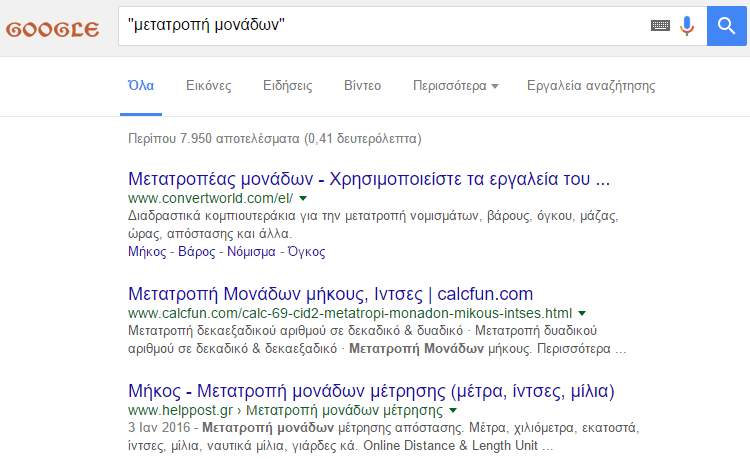Click the blue magnifier search button

point(727,26)
